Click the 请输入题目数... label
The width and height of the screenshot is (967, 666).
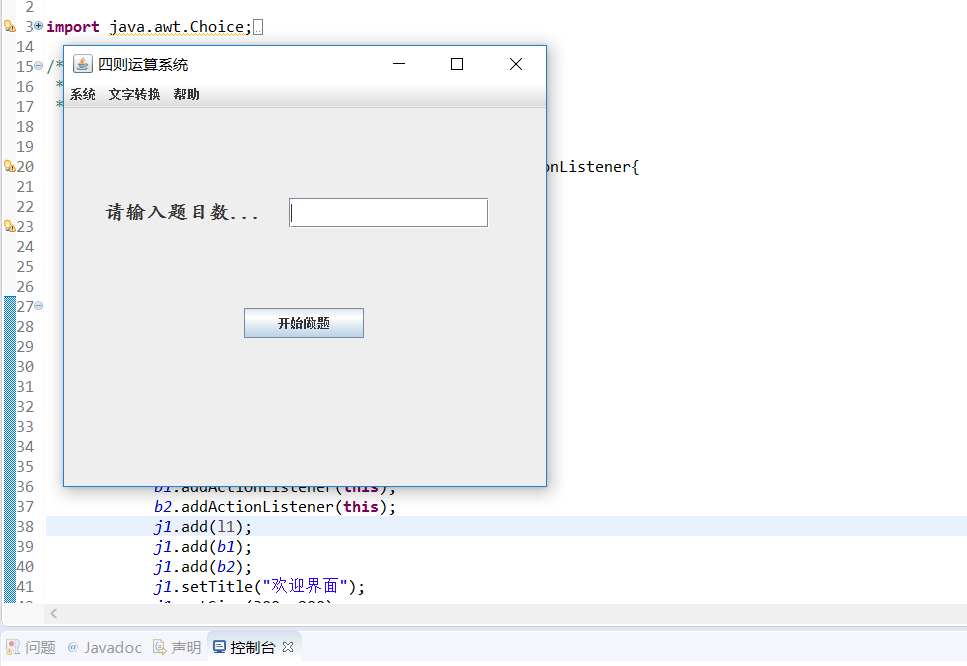[x=182, y=213]
